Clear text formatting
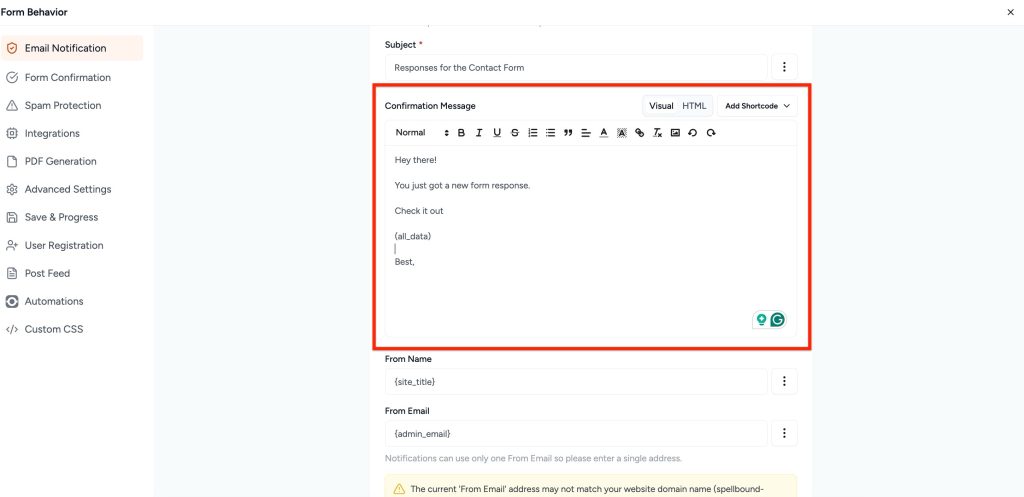Image resolution: width=1024 pixels, height=497 pixels. pos(658,133)
